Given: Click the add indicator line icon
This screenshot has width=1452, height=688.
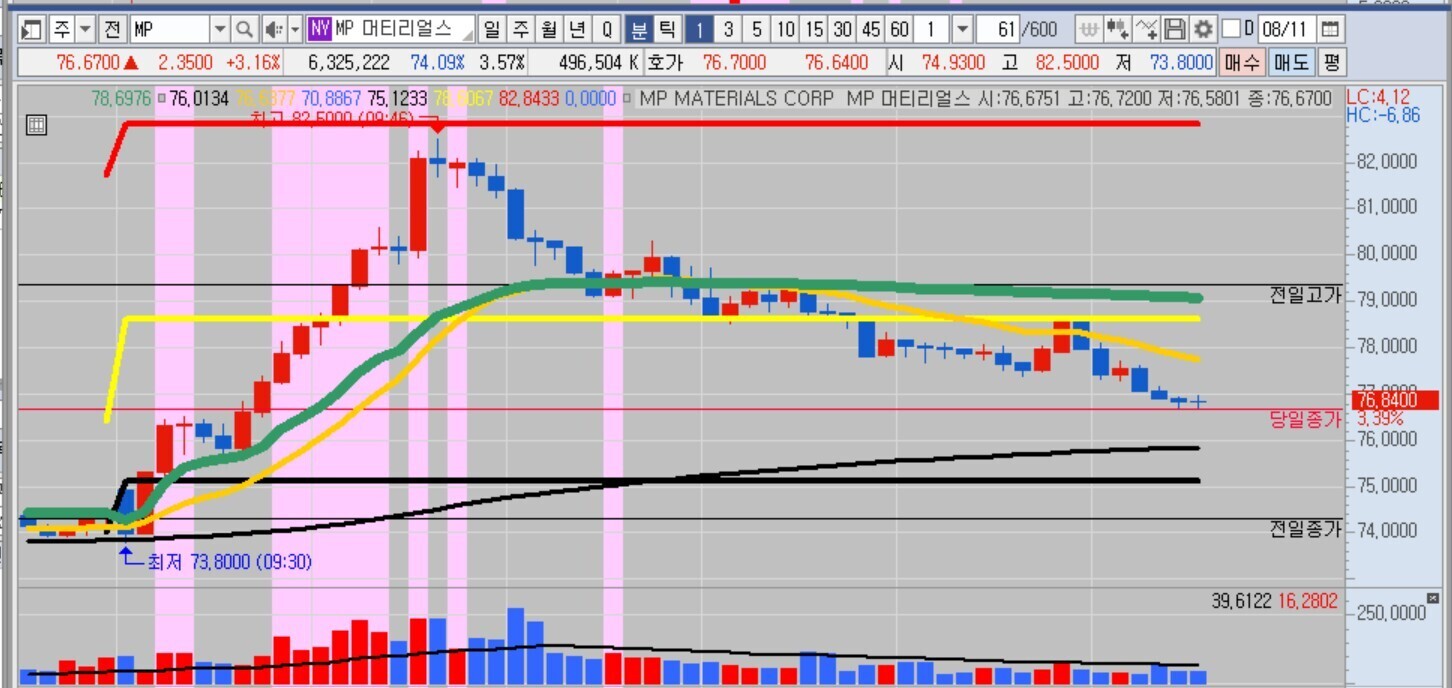Looking at the screenshot, I should 1147,28.
